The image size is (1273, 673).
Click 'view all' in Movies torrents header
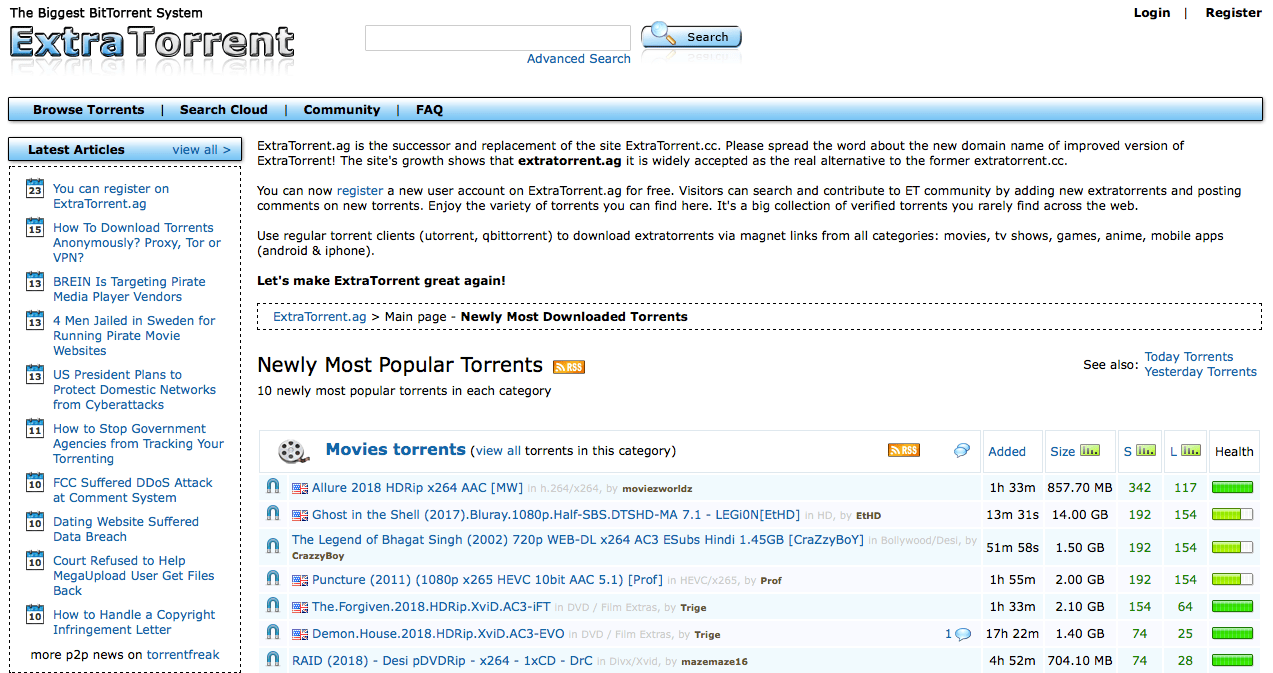click(498, 451)
